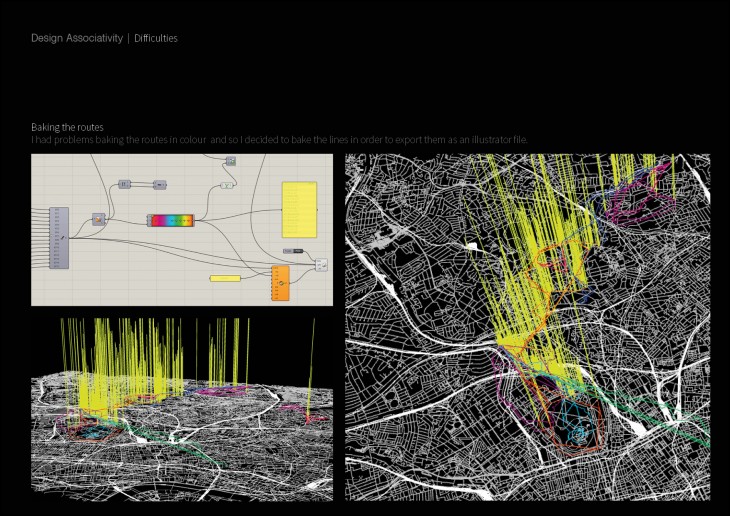Open the 3D perspective map view image
The width and height of the screenshot is (730, 516).
(182, 410)
